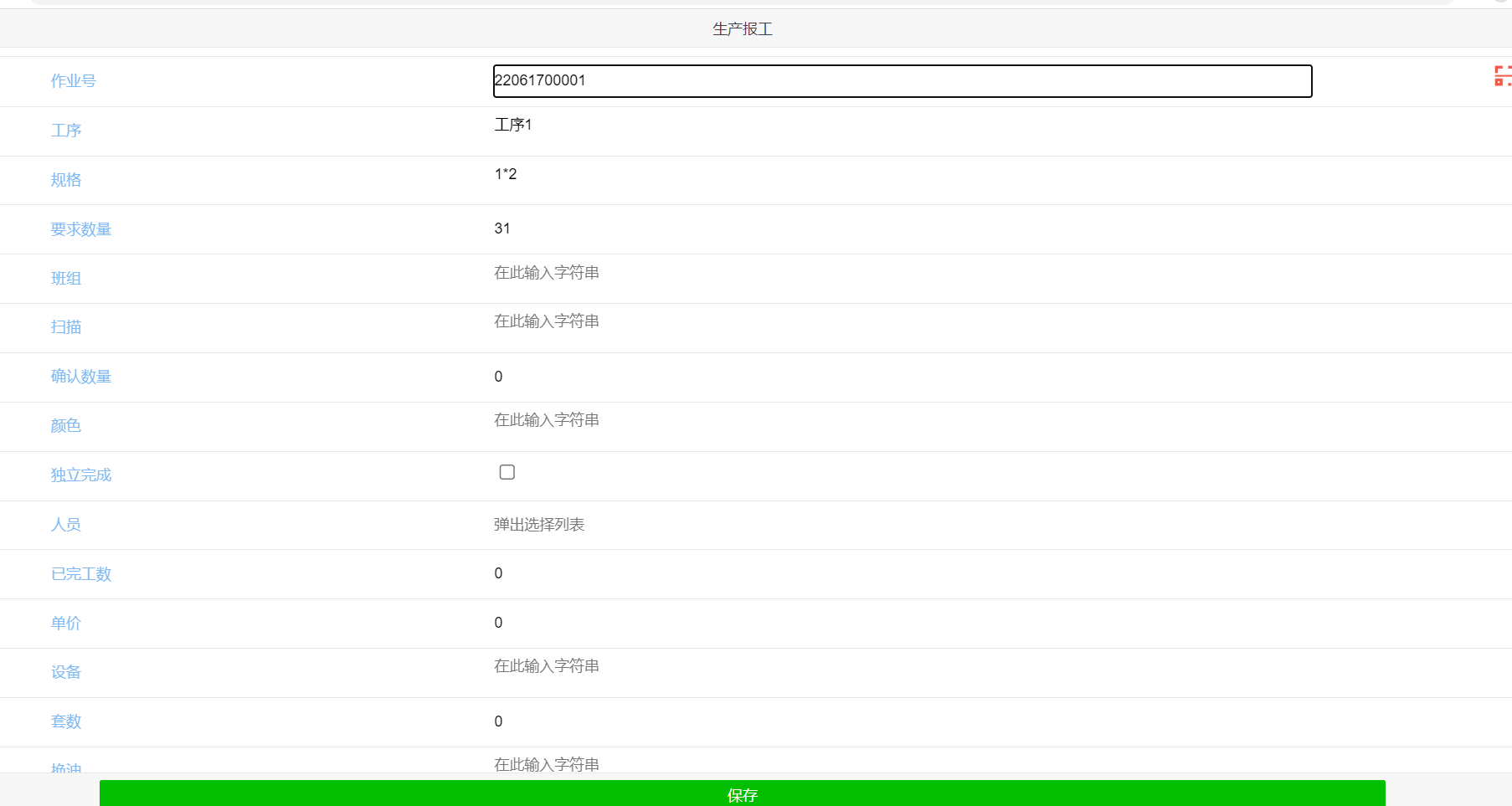Click the 独立完成 field label
This screenshot has height=806, width=1512.
click(81, 475)
